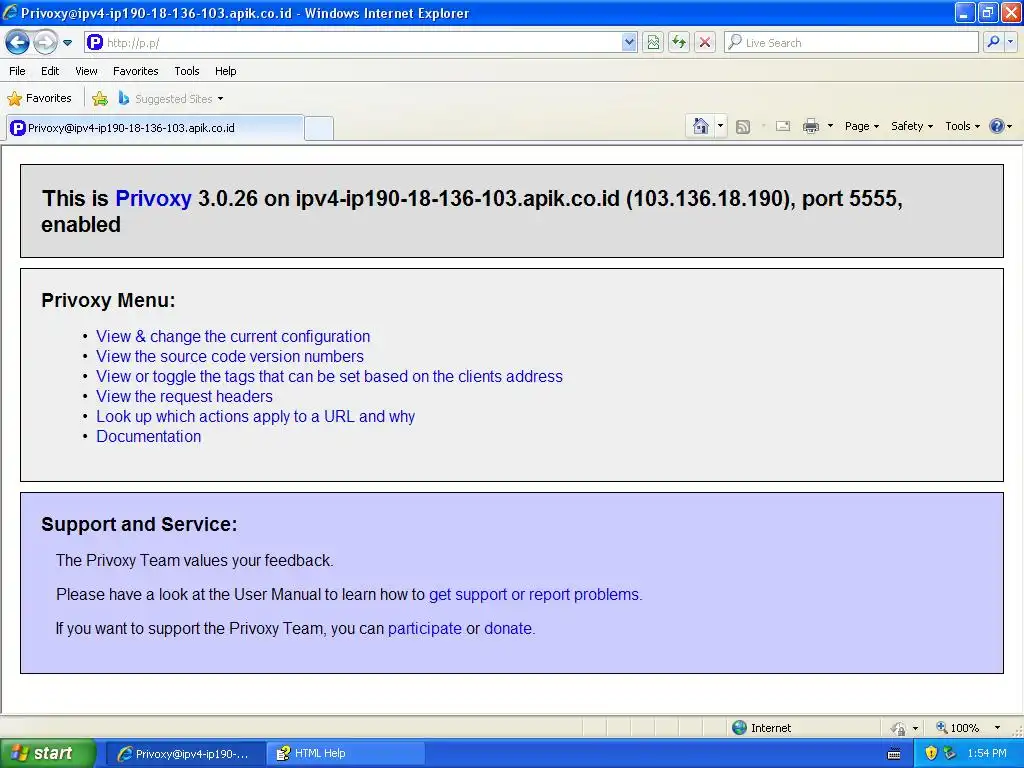Viewport: 1024px width, 768px height.
Task: Follow the donate link
Action: 507,629
